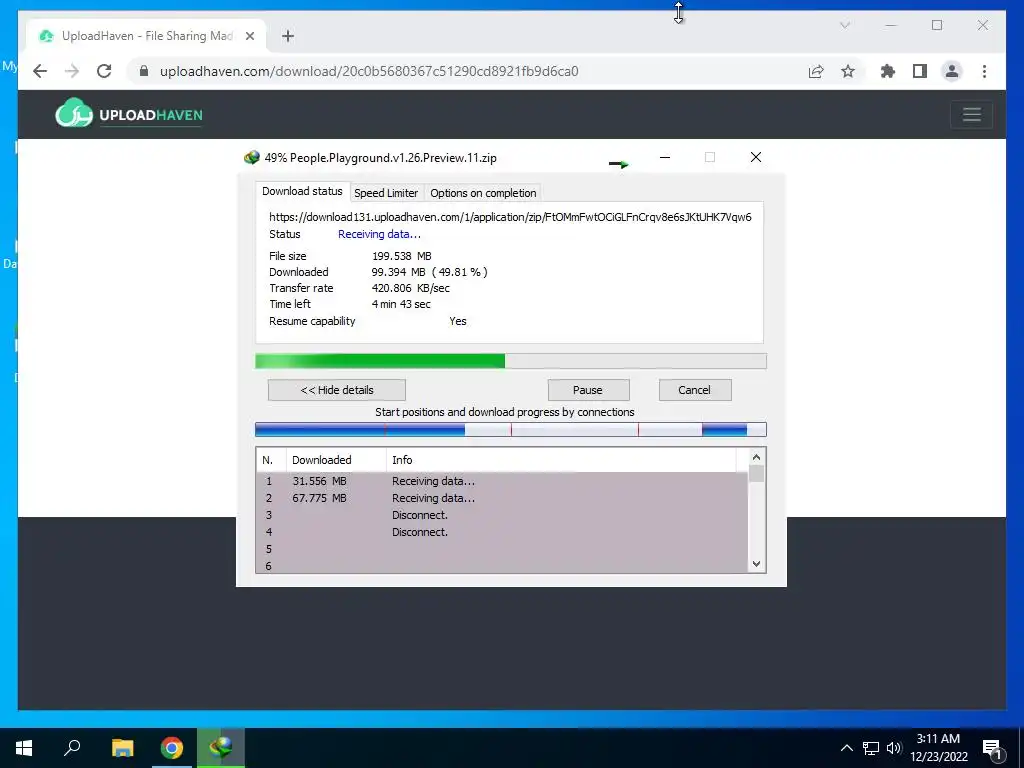1024x768 pixels.
Task: Go back in the Chrome browser
Action: point(40,71)
